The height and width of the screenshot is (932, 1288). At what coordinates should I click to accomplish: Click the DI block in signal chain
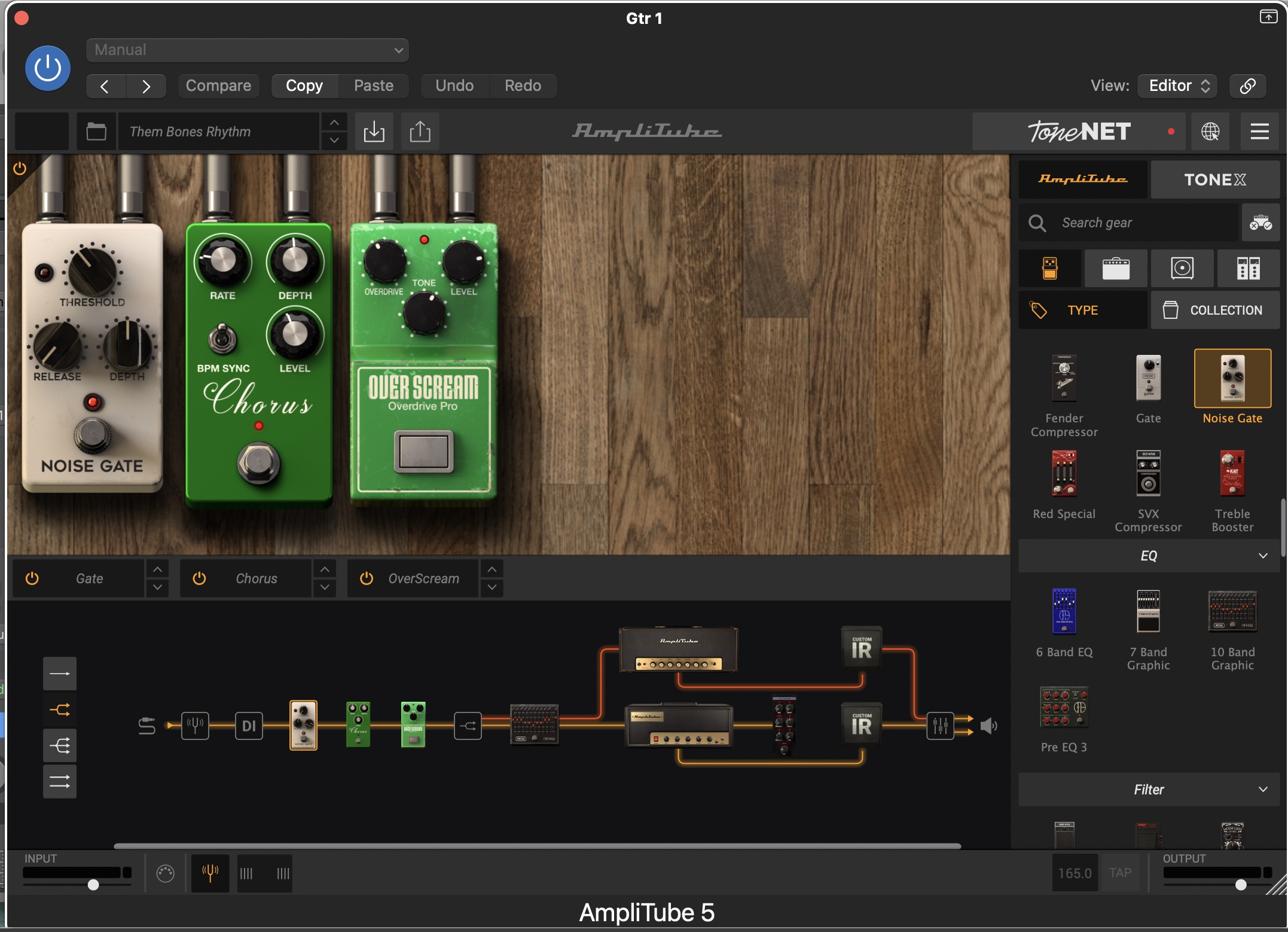249,726
